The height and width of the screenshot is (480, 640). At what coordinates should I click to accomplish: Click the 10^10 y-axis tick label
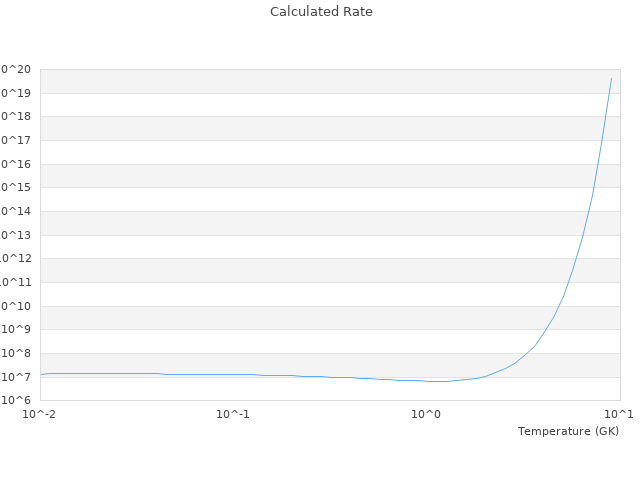click(x=16, y=306)
